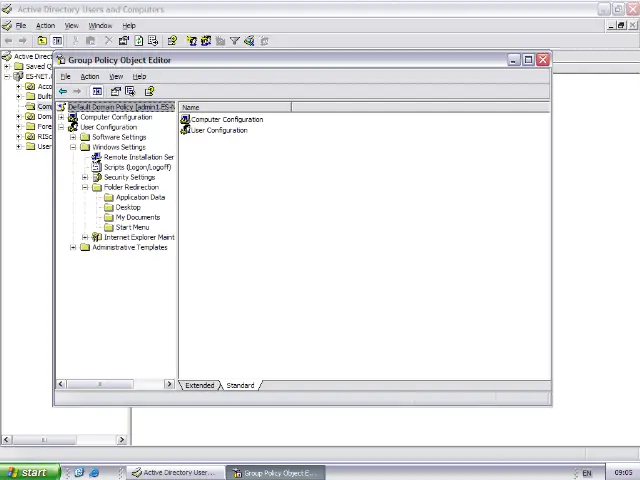Expand Internet Explorer Maintenance node
Image resolution: width=640 pixels, height=480 pixels.
pyautogui.click(x=85, y=237)
